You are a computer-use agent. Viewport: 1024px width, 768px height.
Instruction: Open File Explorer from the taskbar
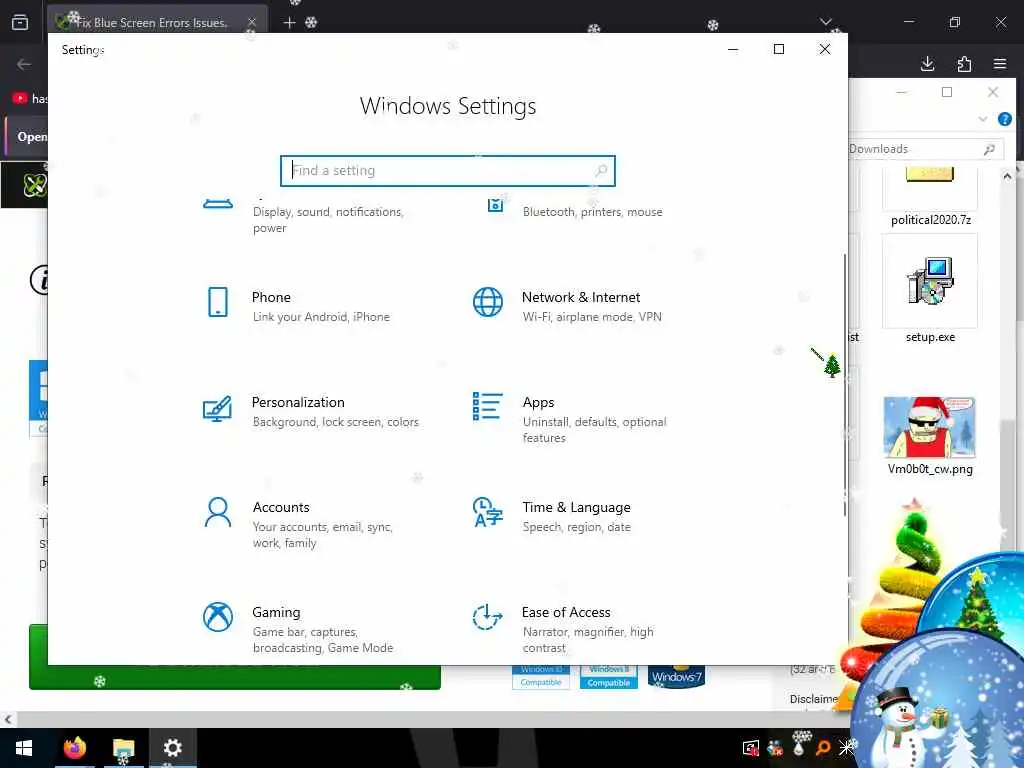123,748
